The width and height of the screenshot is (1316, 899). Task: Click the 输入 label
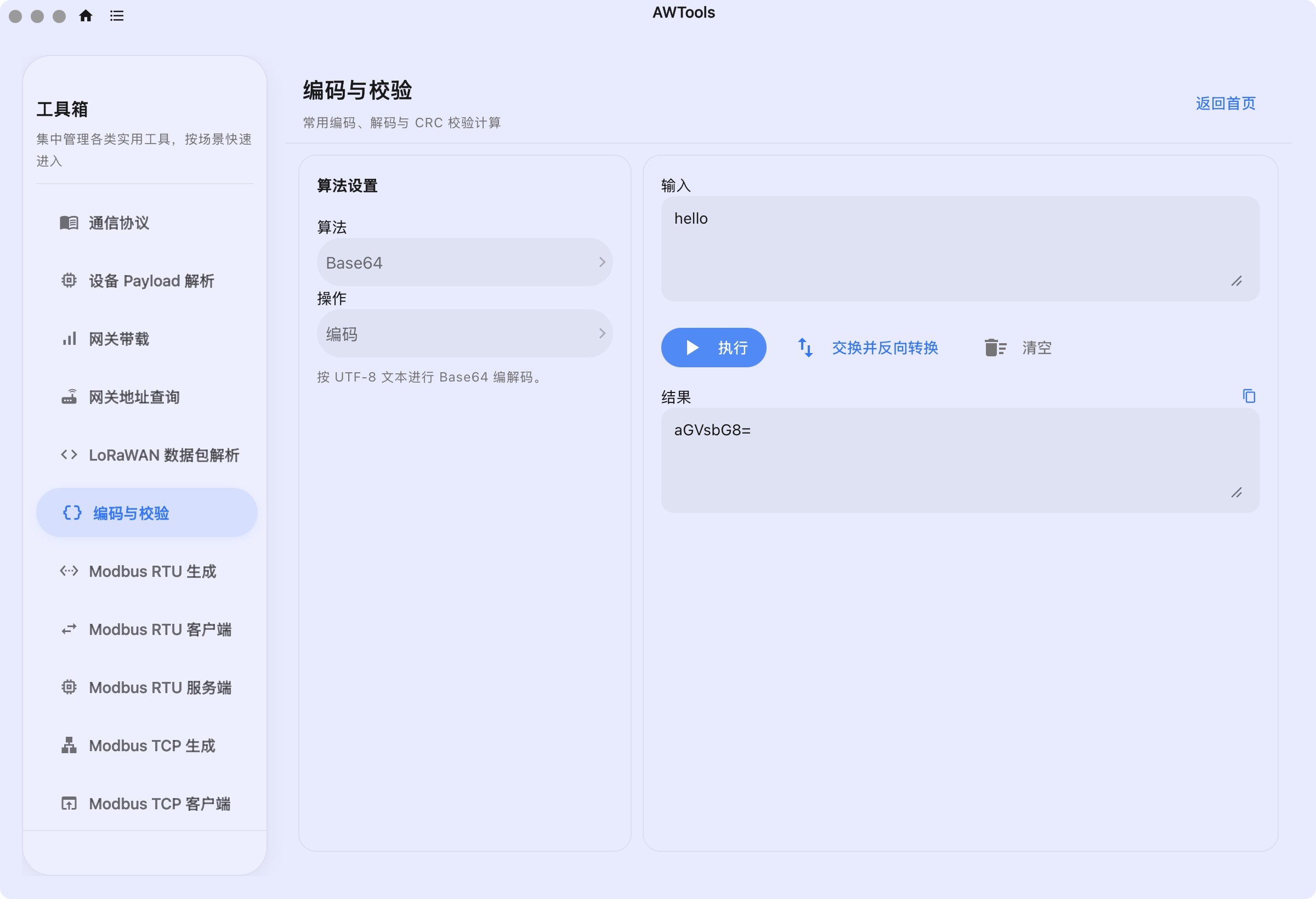pyautogui.click(x=676, y=185)
